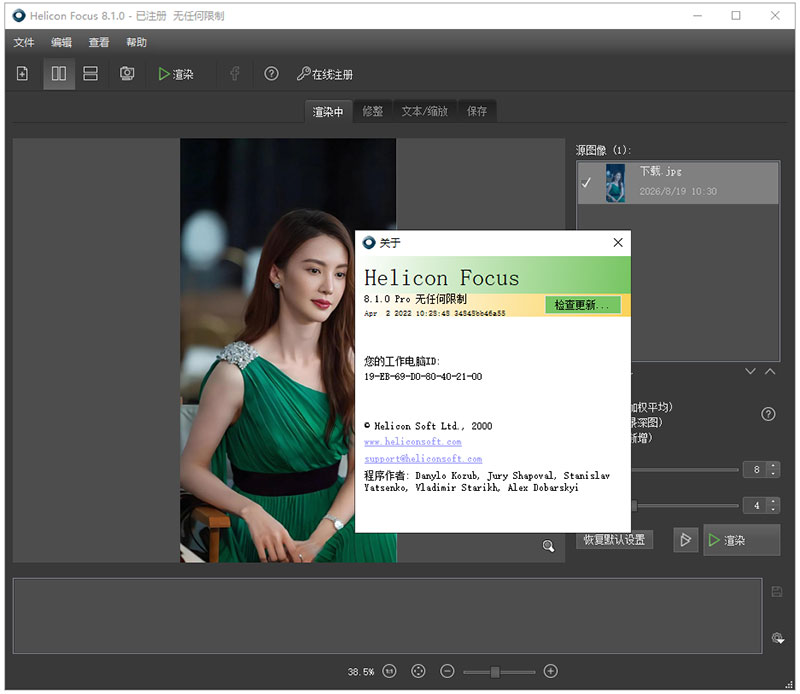Open the 查看 menu
This screenshot has height=694, width=800.
(99, 42)
